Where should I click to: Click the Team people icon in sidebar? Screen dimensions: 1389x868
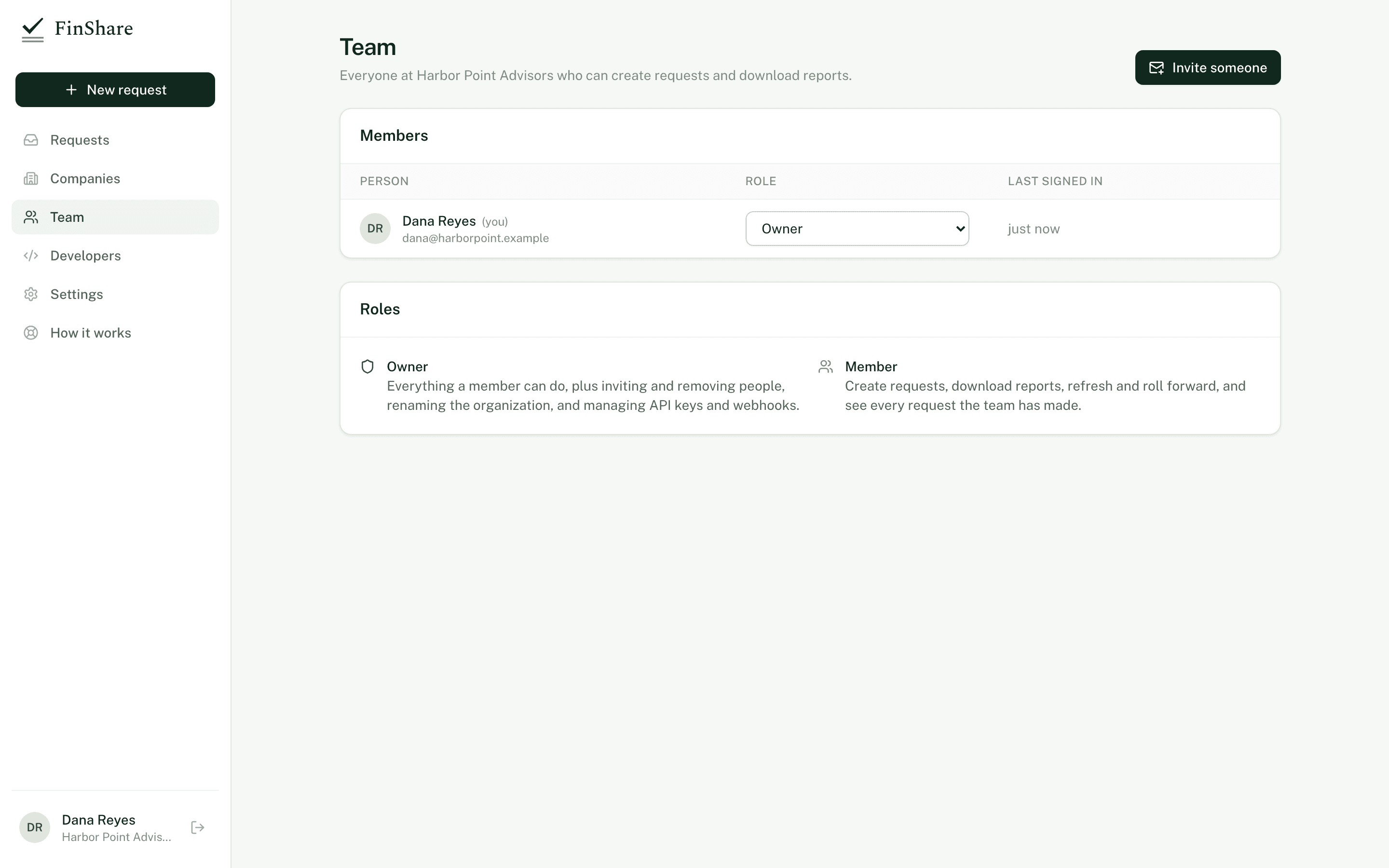(31, 217)
